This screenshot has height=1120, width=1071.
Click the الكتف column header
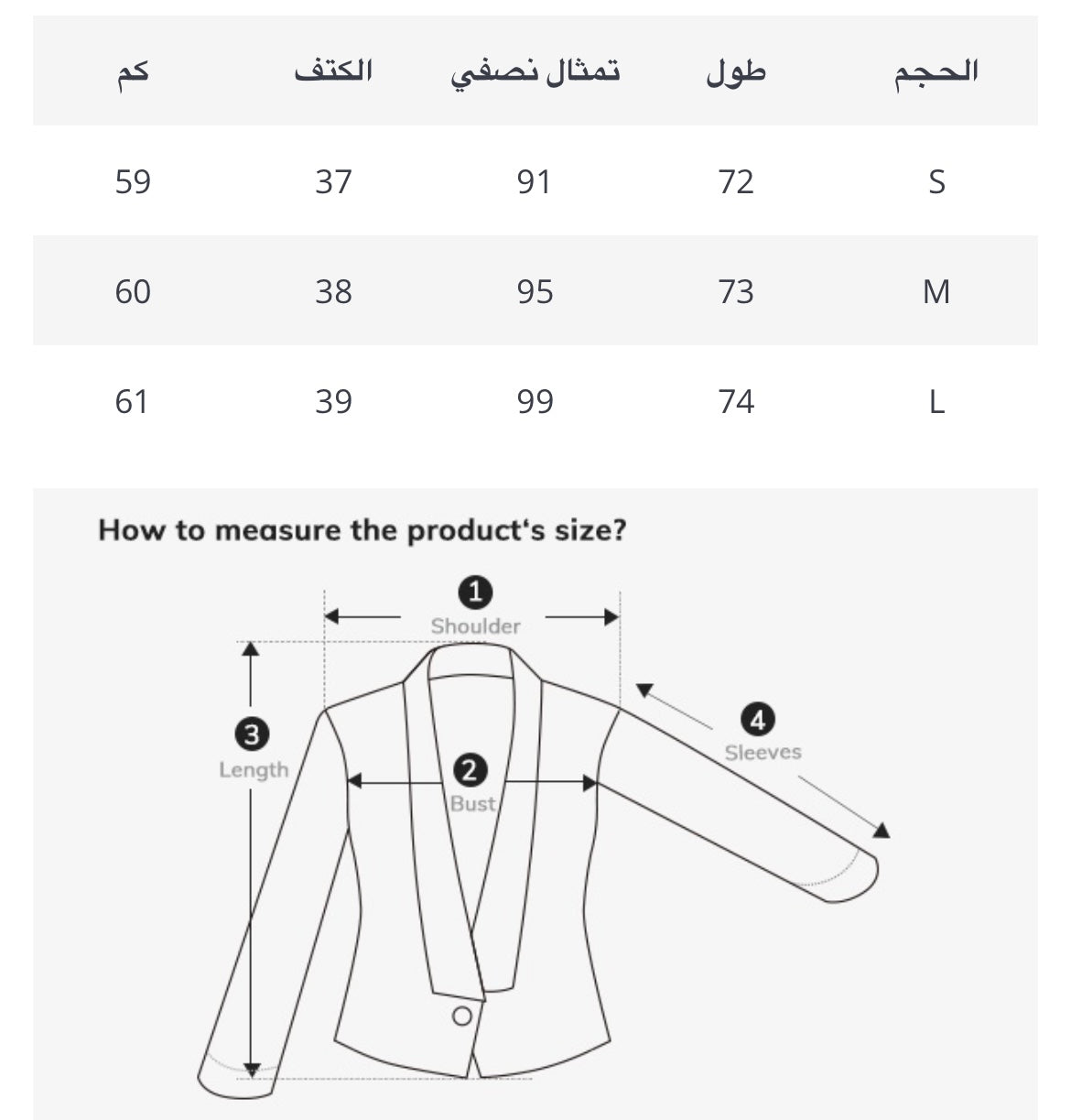point(333,71)
